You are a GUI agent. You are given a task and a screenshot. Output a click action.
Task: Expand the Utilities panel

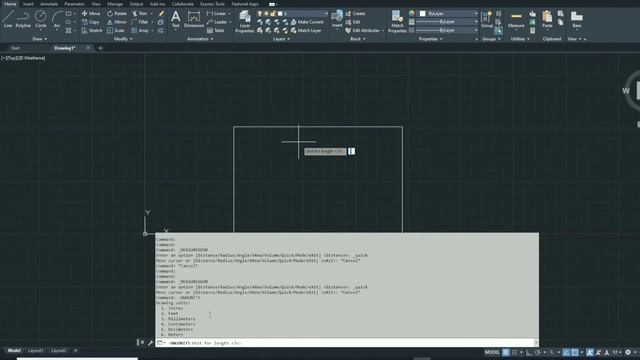(x=520, y=39)
